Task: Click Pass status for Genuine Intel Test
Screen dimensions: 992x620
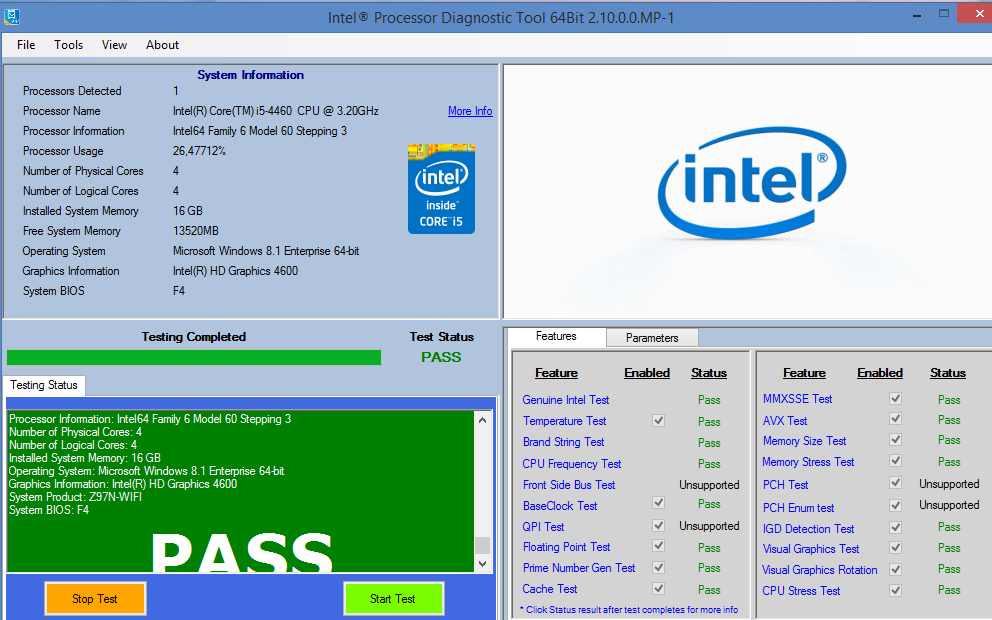Action: point(709,400)
